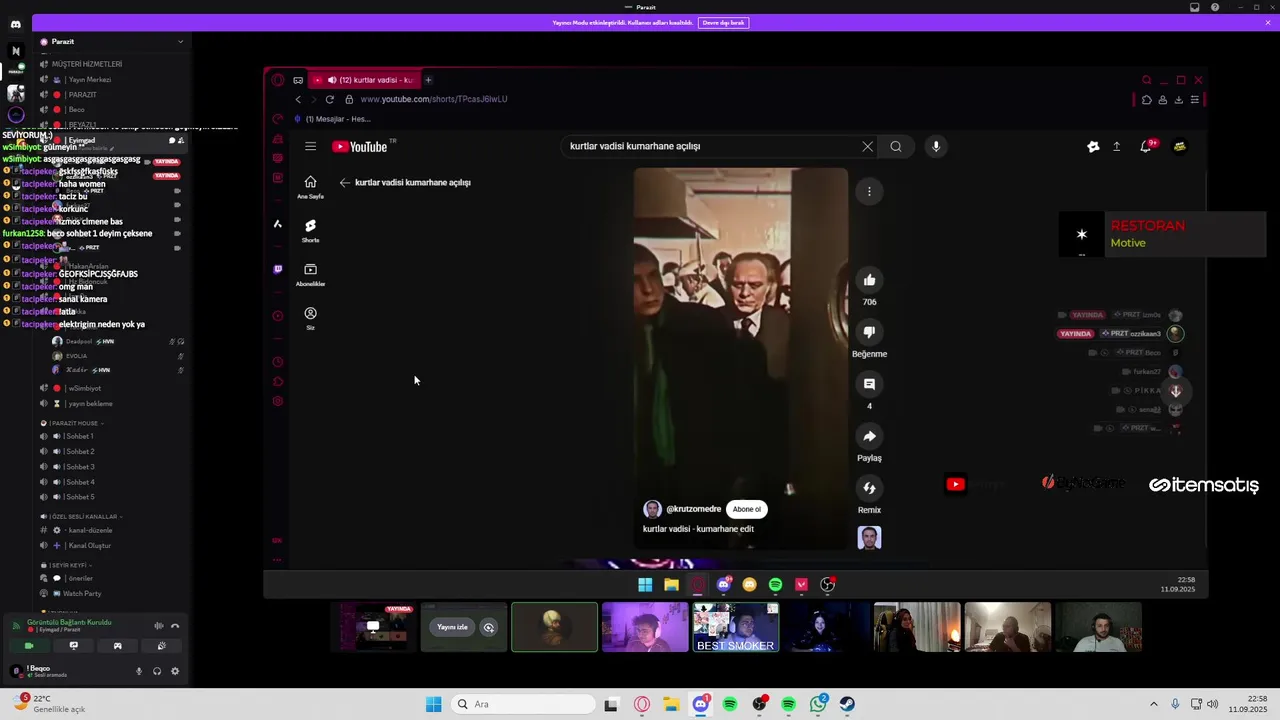This screenshot has height=720, width=1280.
Task: Share your screen in Discord
Action: (73, 646)
